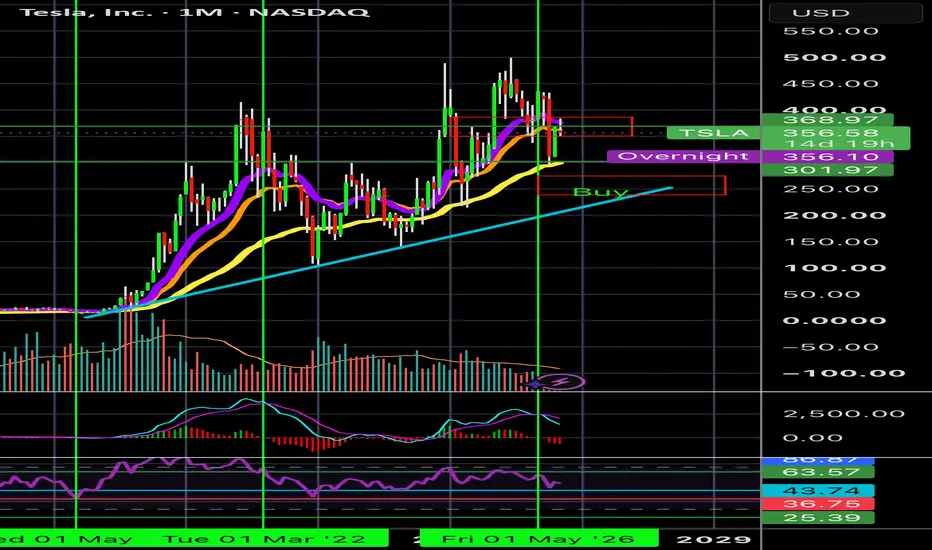
Task: Click the 0.00 MACD axis label
Action: (813, 438)
